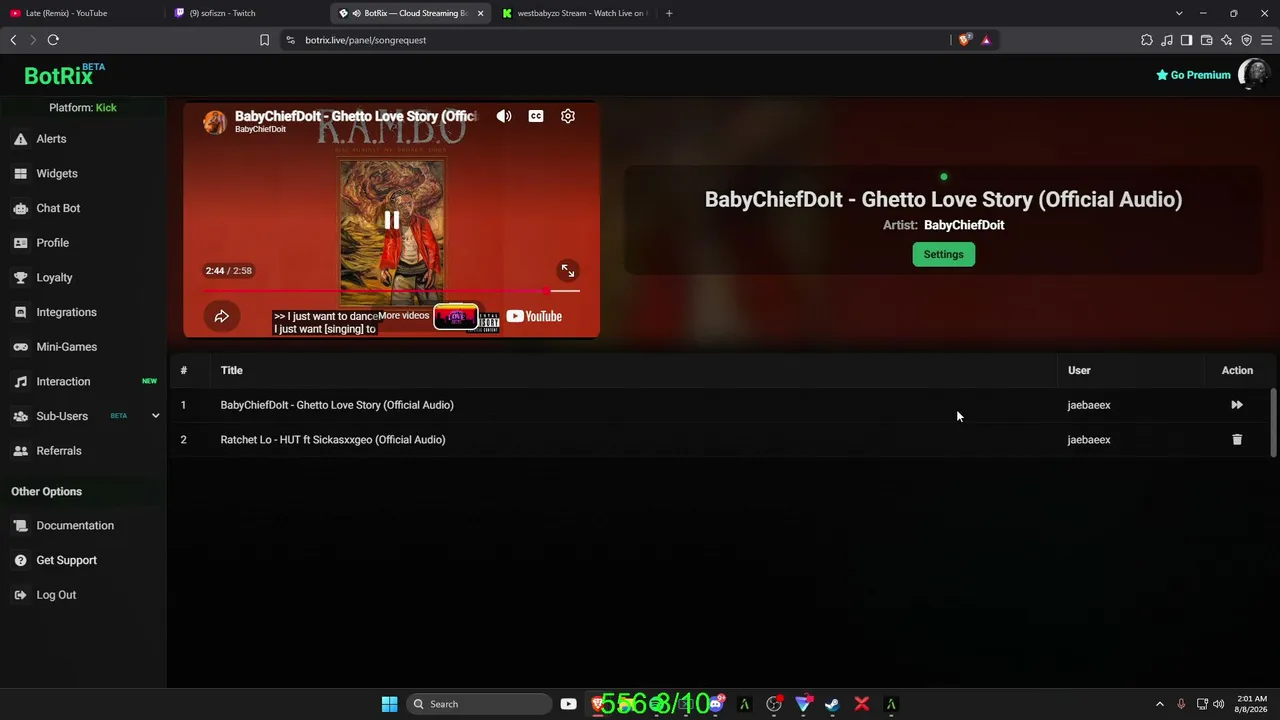Open Brave Shields lion icon
This screenshot has width=1280, height=720.
pyautogui.click(x=964, y=40)
